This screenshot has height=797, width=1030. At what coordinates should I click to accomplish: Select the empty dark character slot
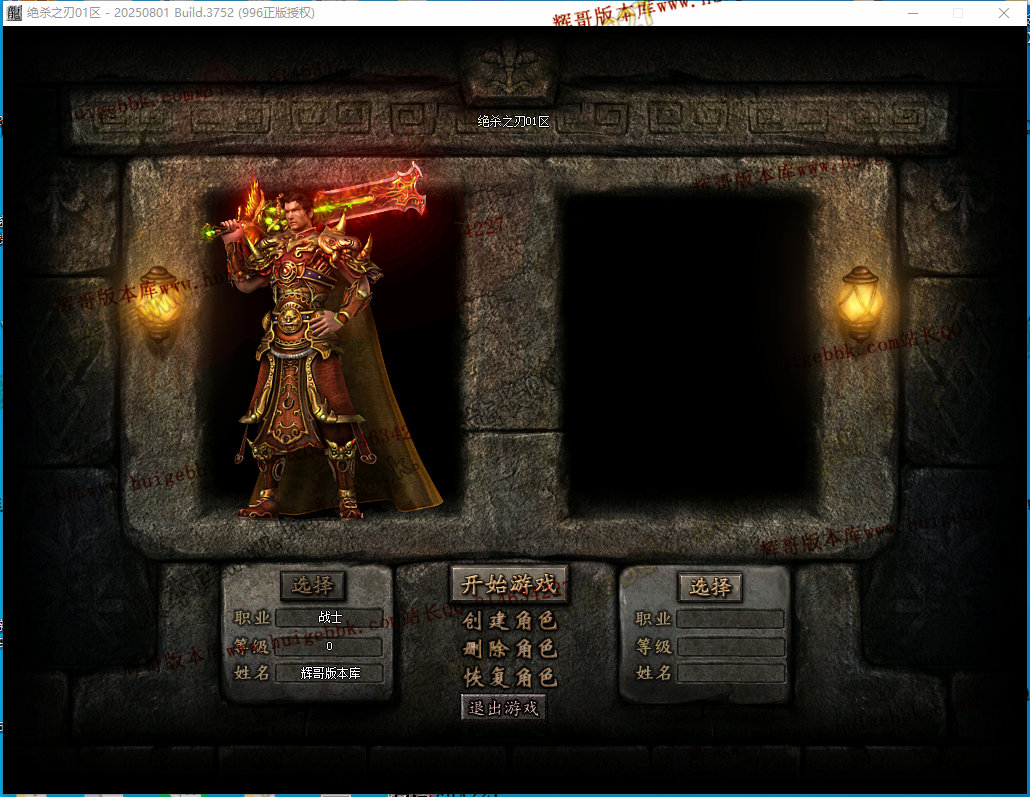690,350
